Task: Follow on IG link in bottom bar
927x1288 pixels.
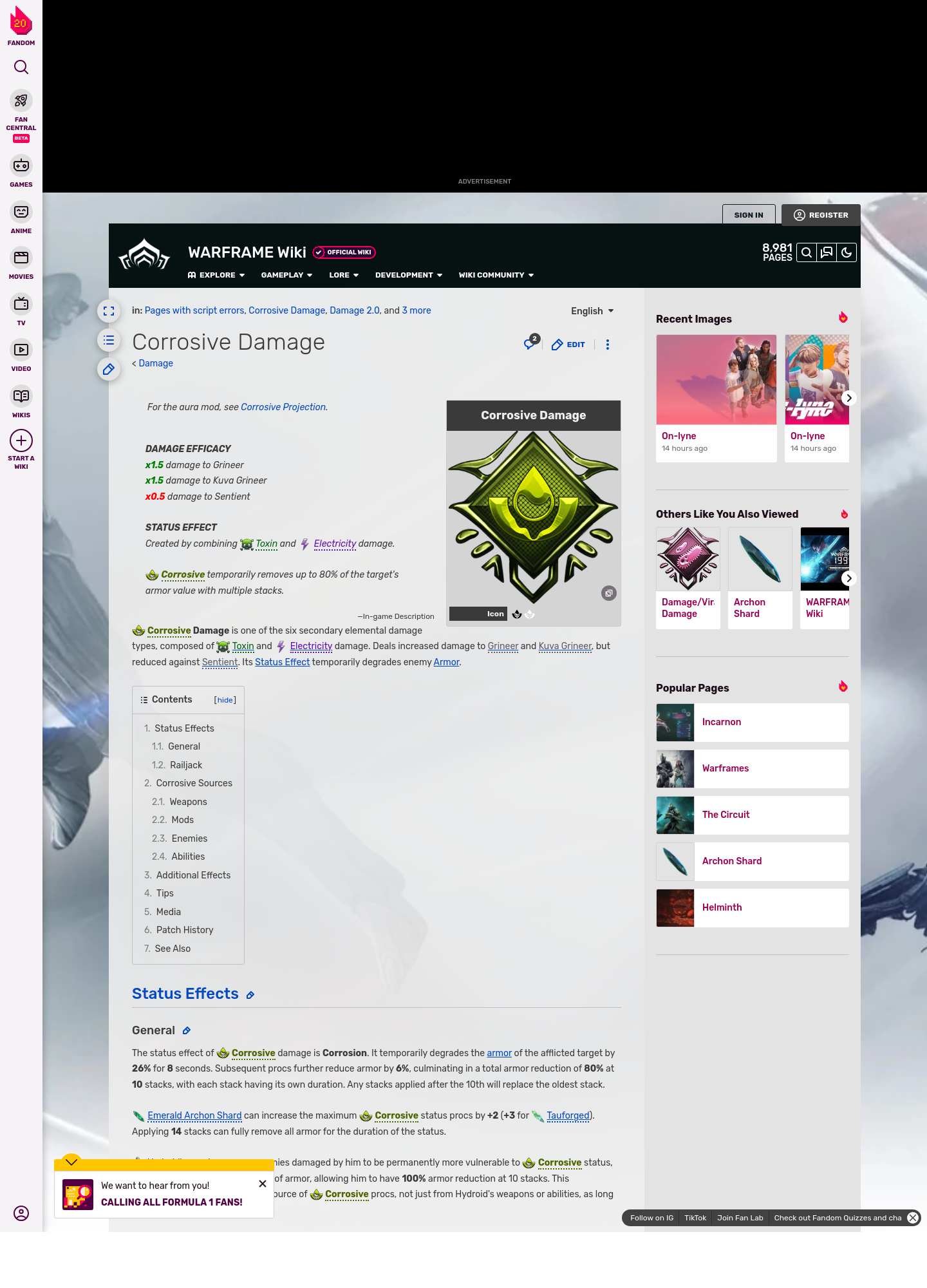Action: coord(651,1218)
